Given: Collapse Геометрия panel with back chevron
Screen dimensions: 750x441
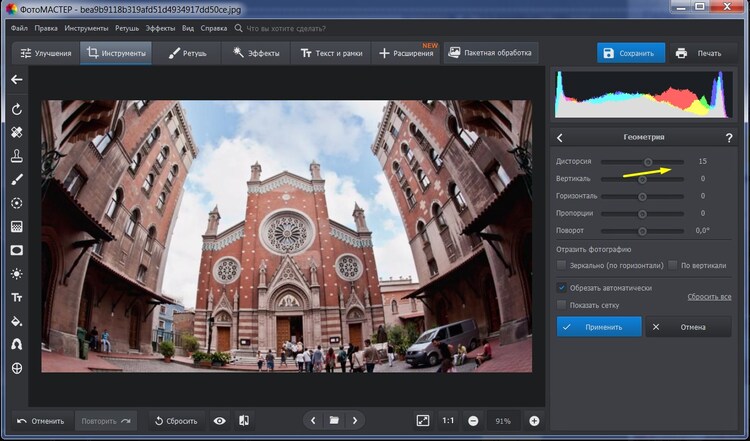Looking at the screenshot, I should click(560, 138).
